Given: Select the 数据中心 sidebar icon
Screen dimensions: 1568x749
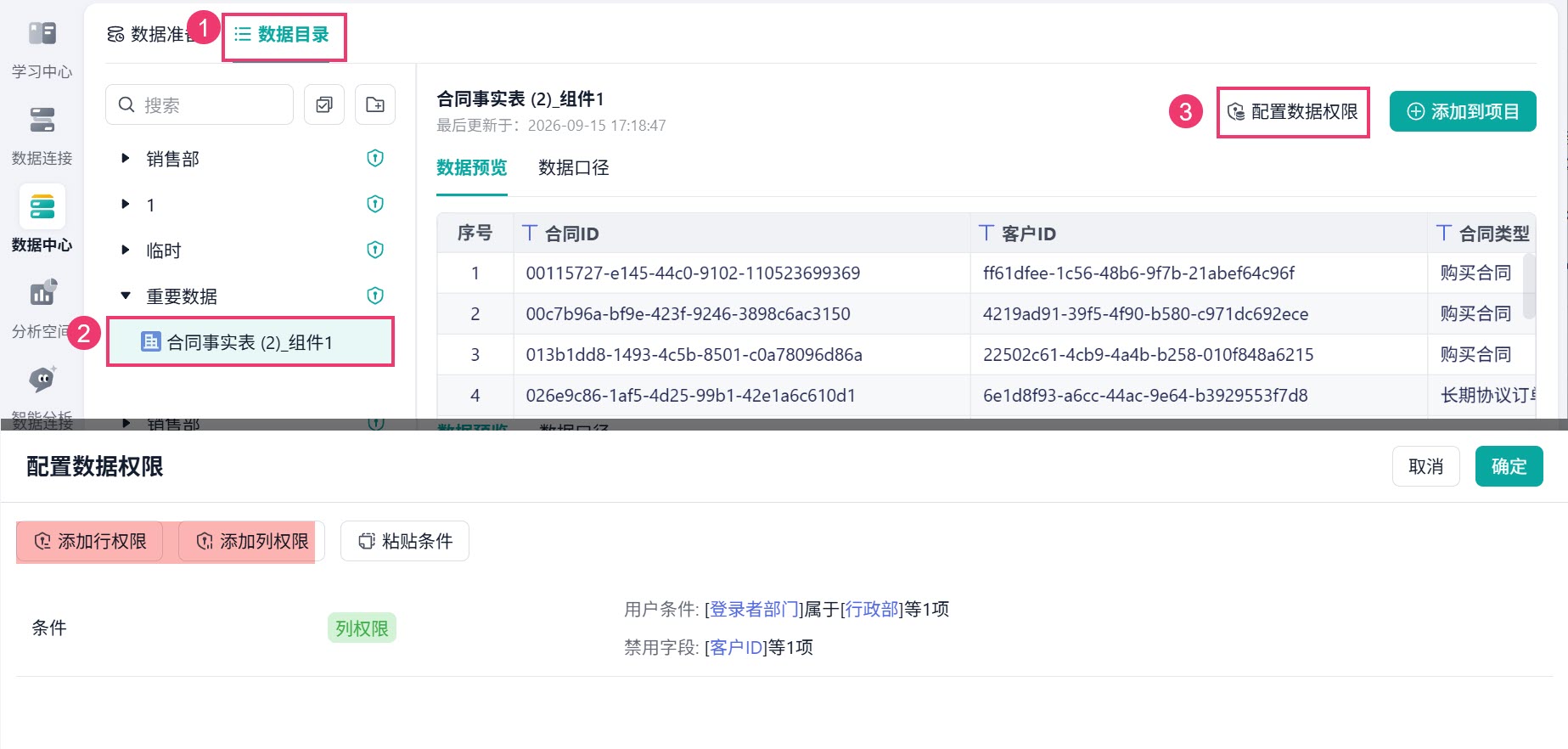Looking at the screenshot, I should [x=42, y=206].
